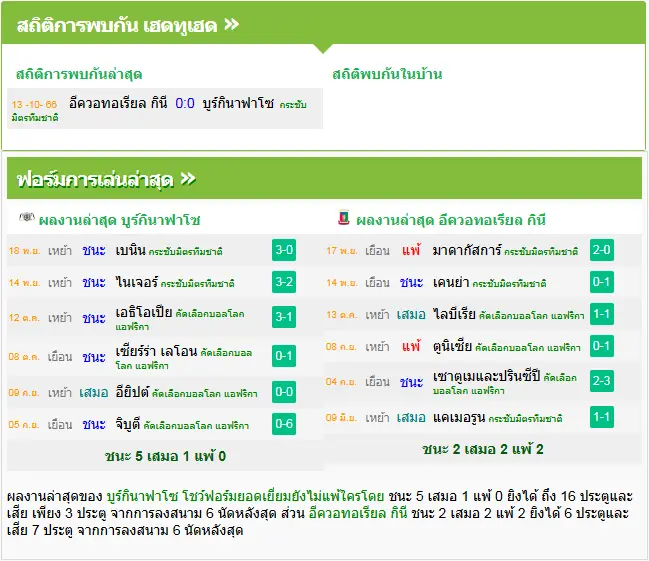
Task: Click the date 13-10-66 in head-to-head row
Action: coord(34,104)
